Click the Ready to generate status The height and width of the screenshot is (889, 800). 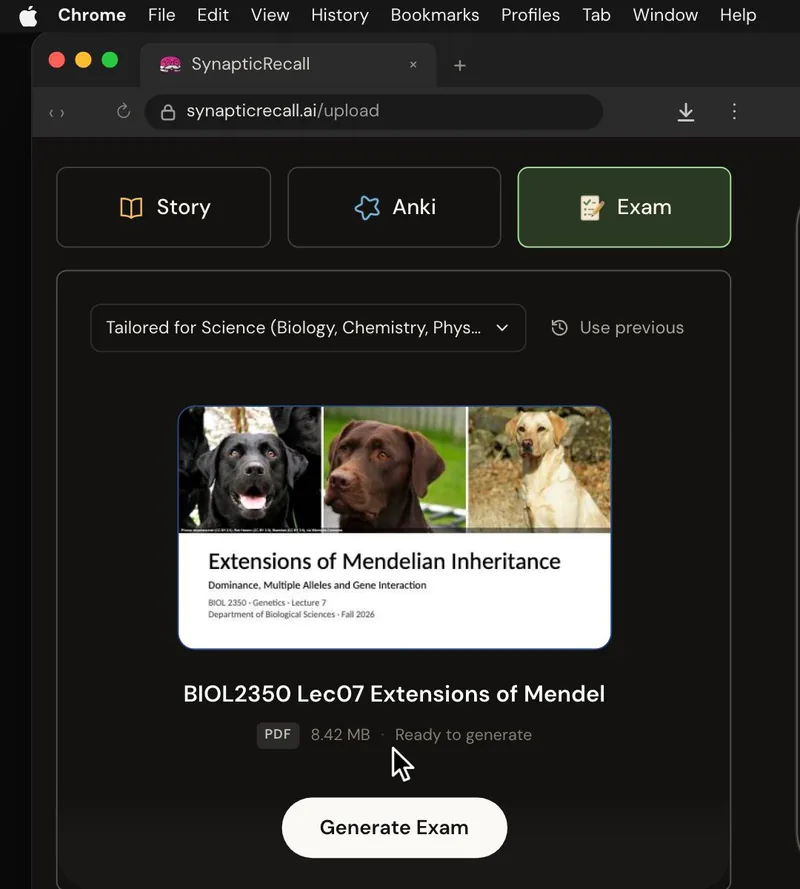(463, 735)
